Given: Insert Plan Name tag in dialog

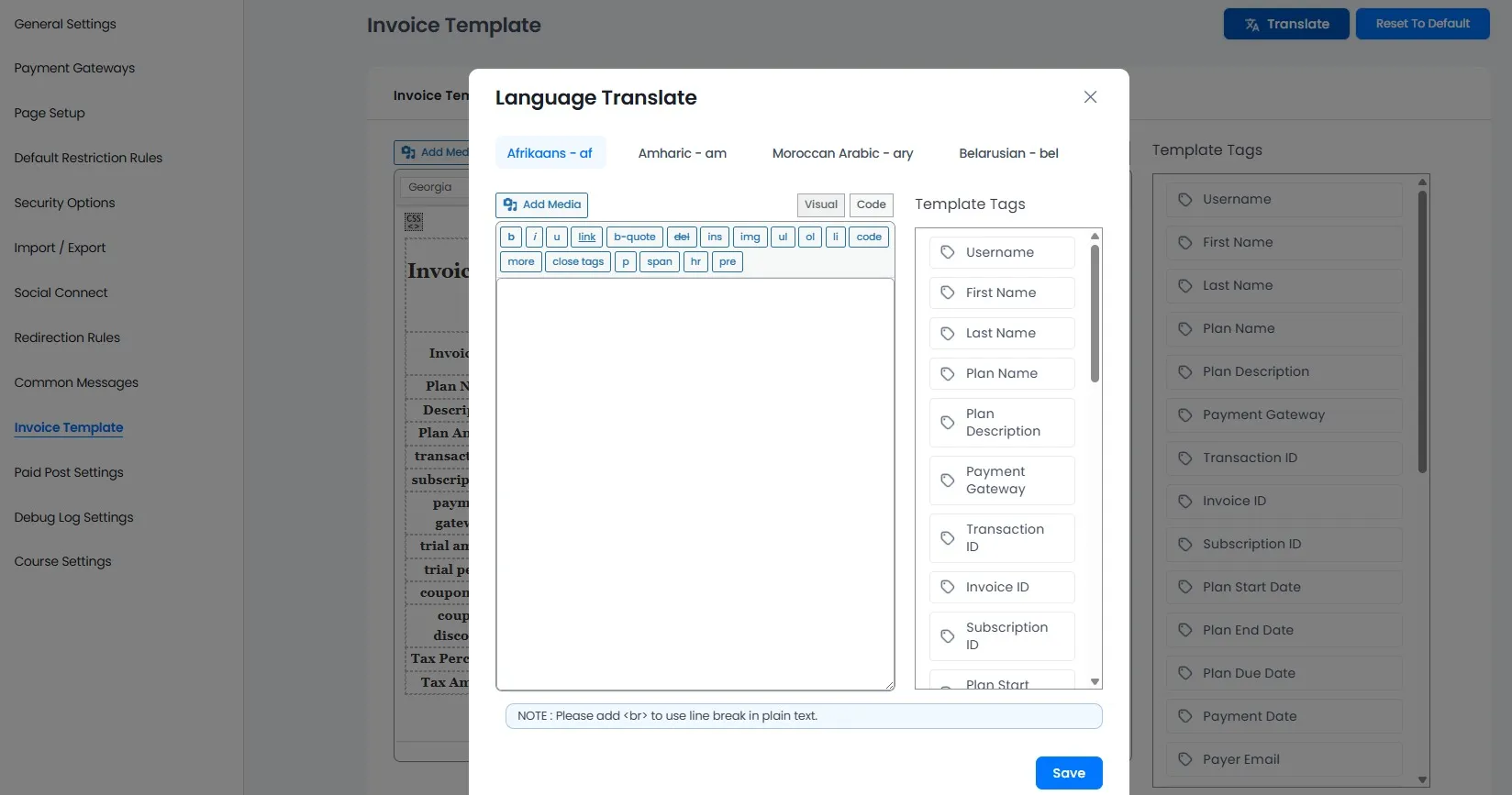Looking at the screenshot, I should coord(1002,373).
